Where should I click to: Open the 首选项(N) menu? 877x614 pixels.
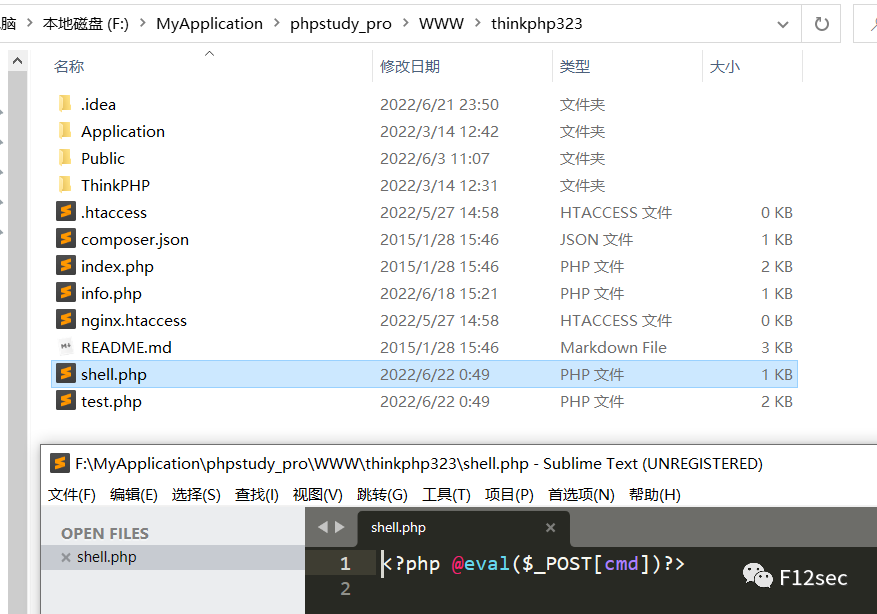pos(581,494)
